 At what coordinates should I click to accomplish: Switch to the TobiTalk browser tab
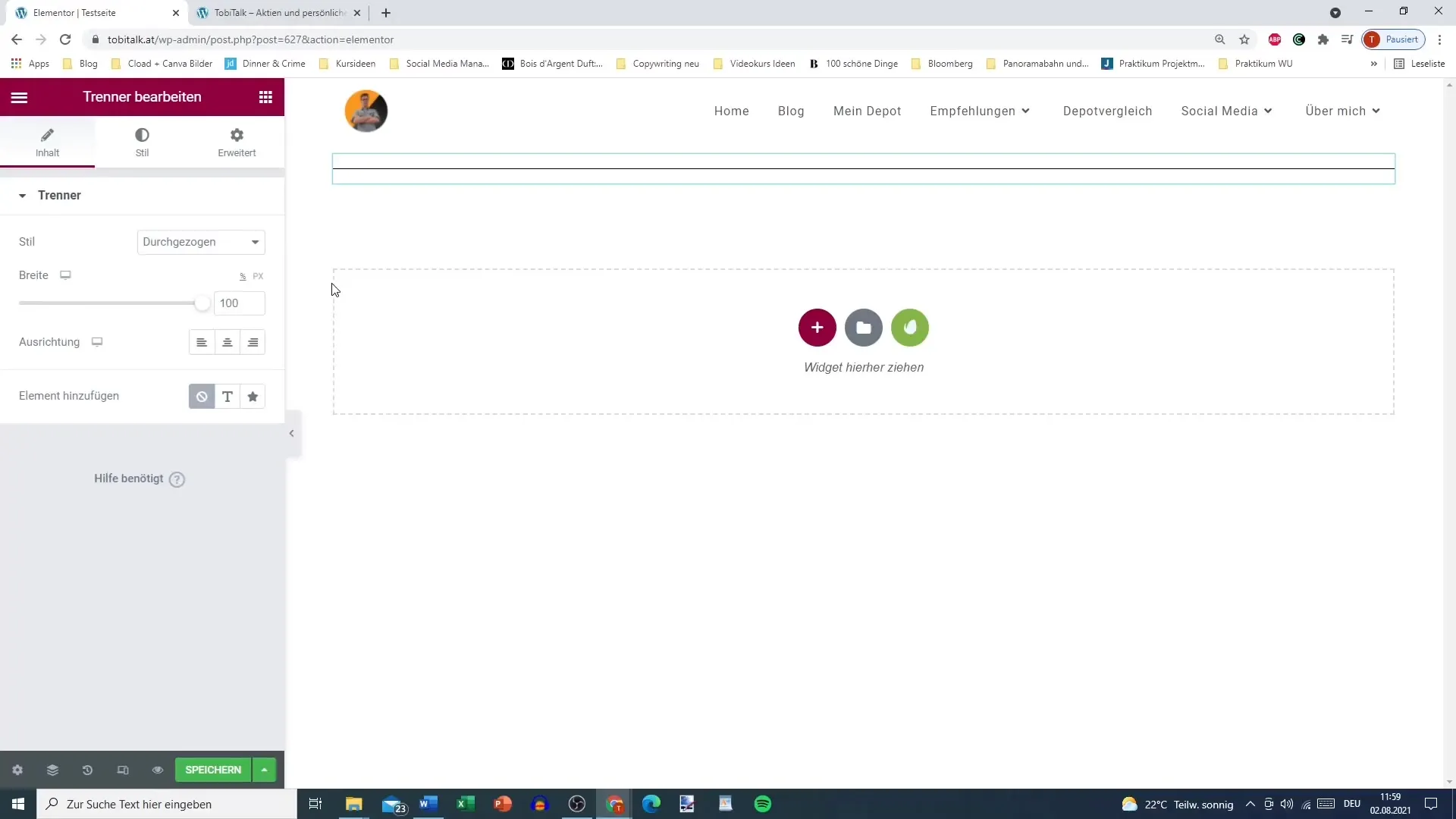tap(278, 13)
